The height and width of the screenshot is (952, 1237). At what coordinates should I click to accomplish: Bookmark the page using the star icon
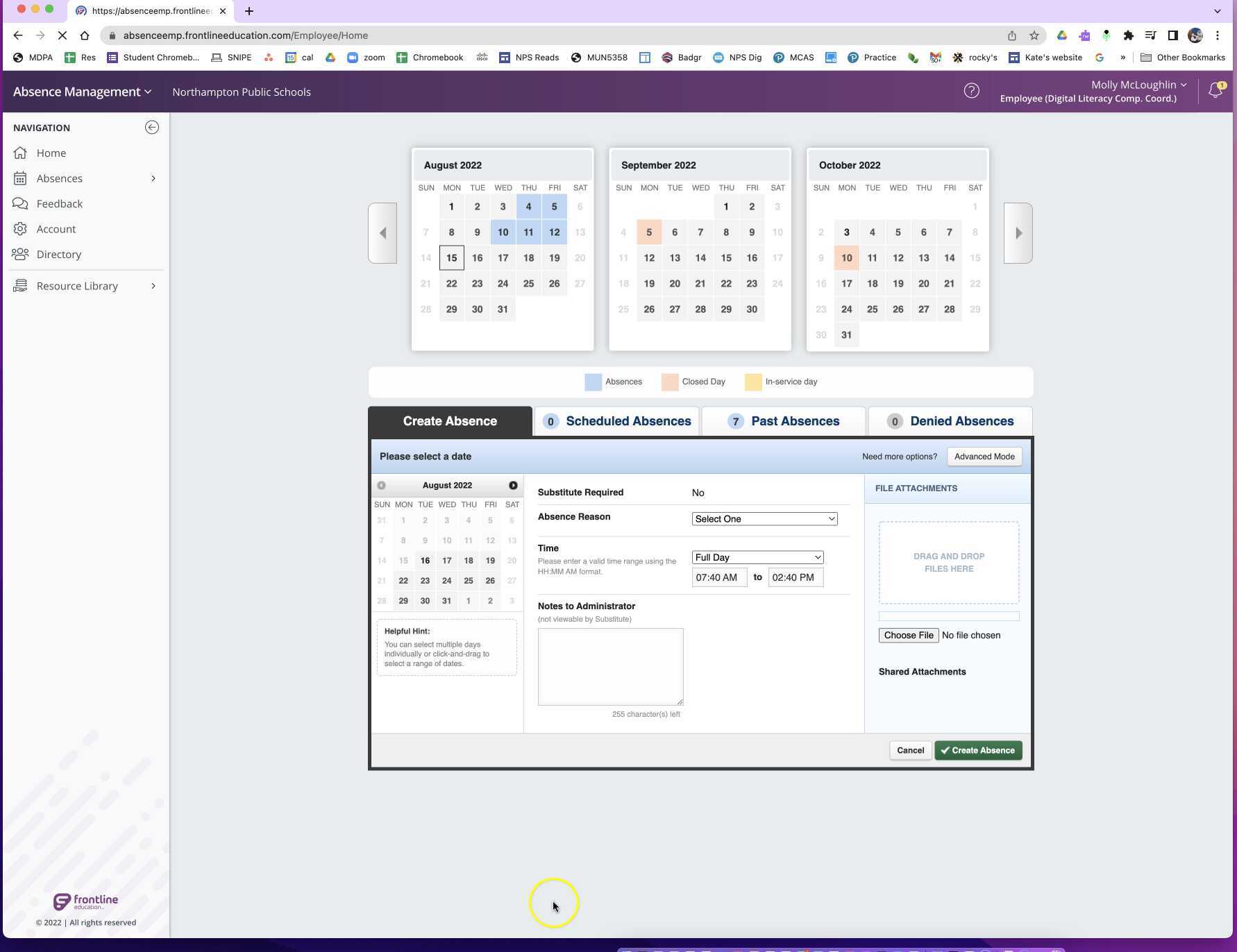pyautogui.click(x=1034, y=35)
